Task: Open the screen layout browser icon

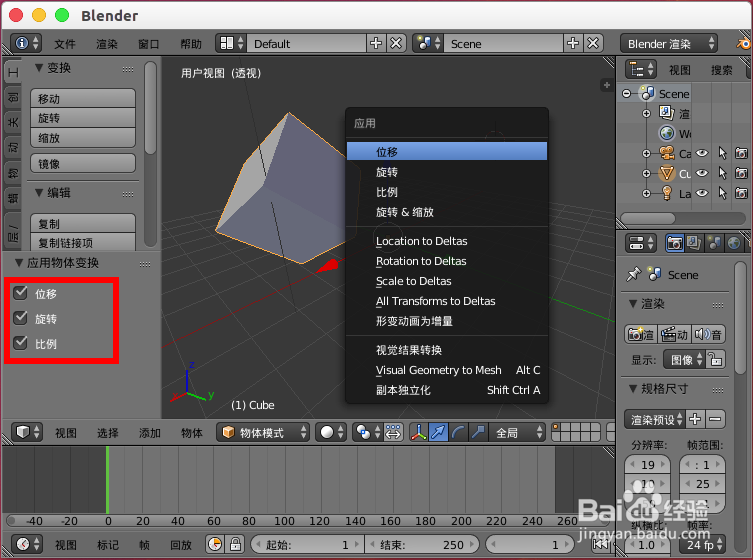Action: pyautogui.click(x=232, y=43)
